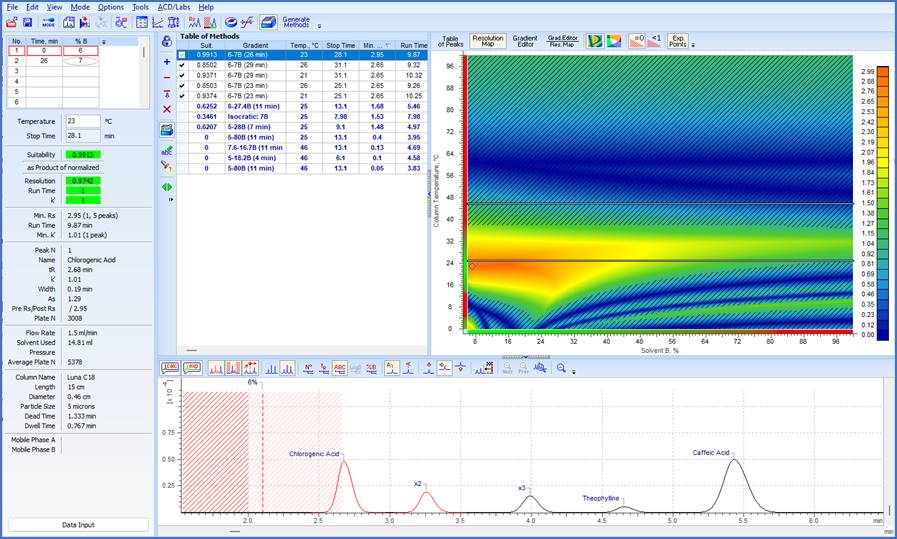Click the '=0' resolution filter icon

tap(636, 40)
